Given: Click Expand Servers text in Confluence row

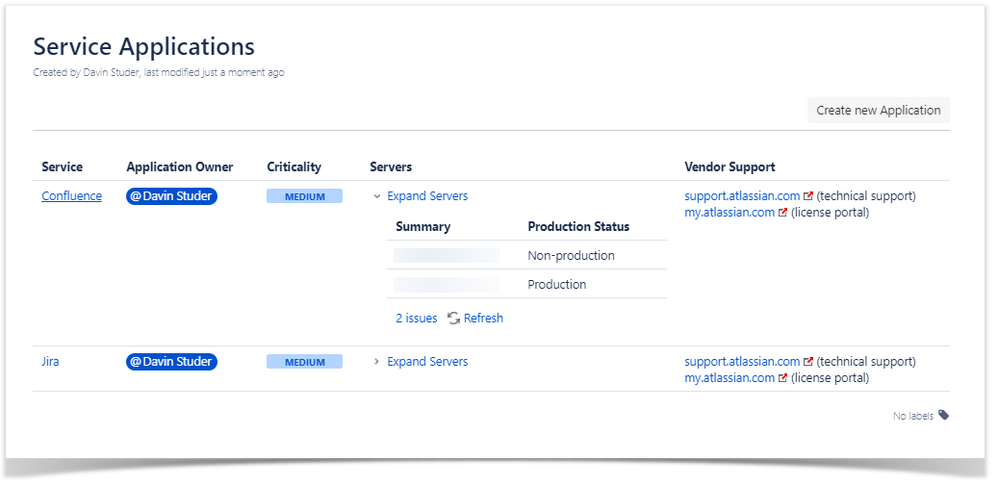Looking at the screenshot, I should click(x=428, y=196).
